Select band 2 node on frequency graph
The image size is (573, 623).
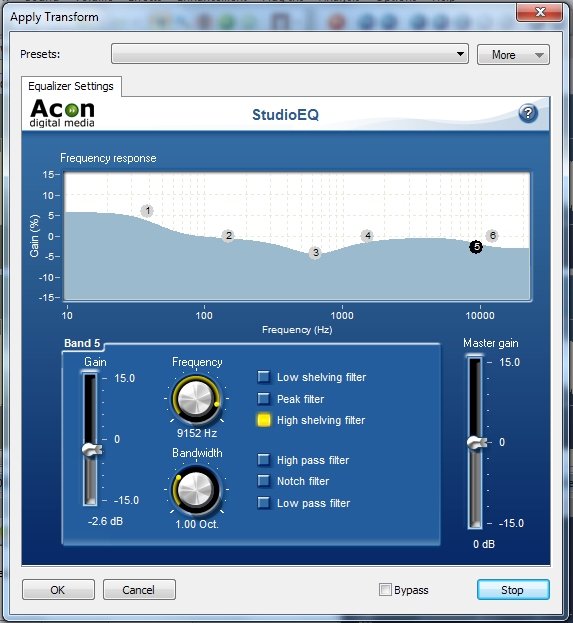click(228, 236)
